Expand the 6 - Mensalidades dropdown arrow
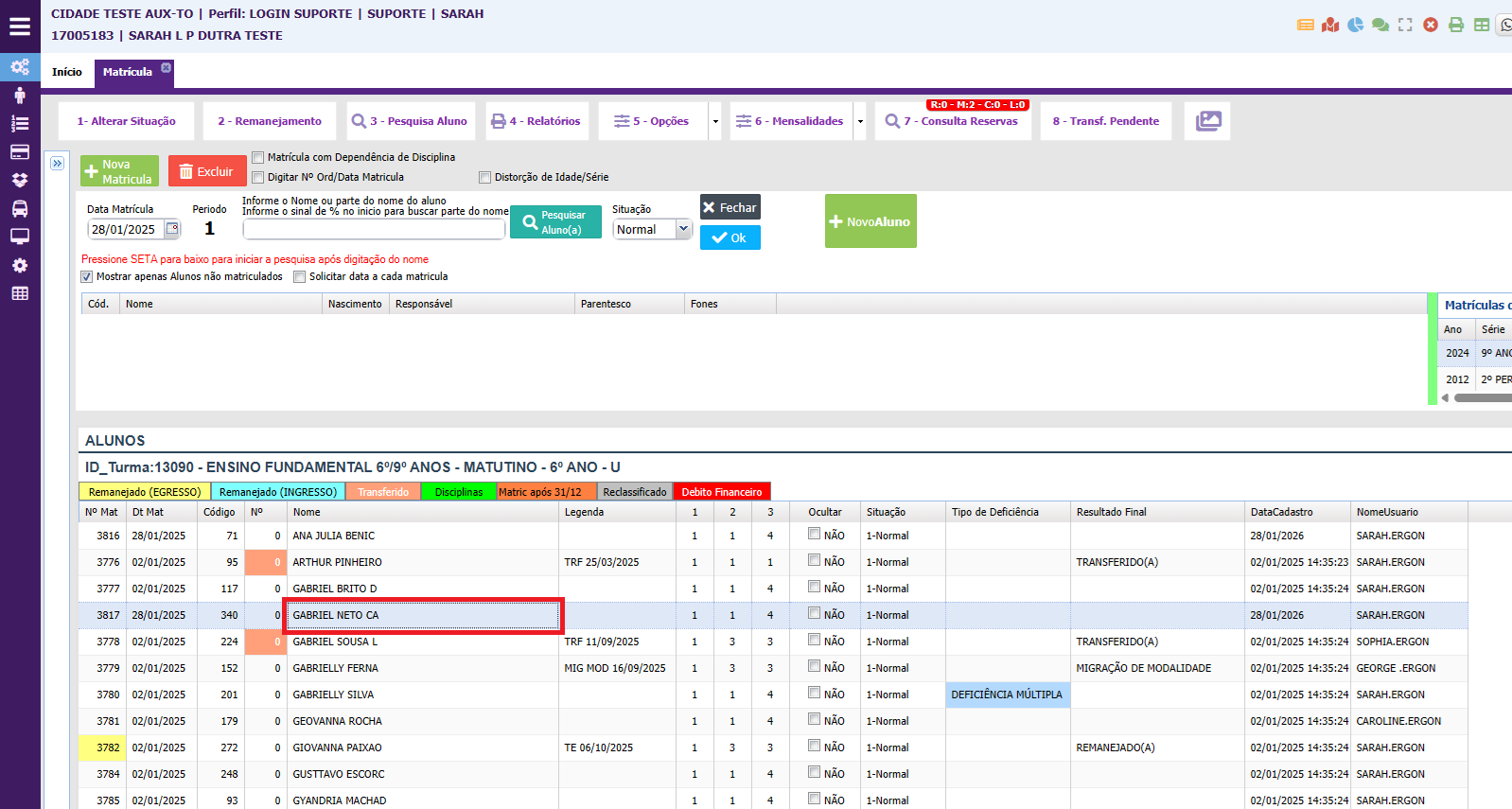1512x809 pixels. click(860, 122)
